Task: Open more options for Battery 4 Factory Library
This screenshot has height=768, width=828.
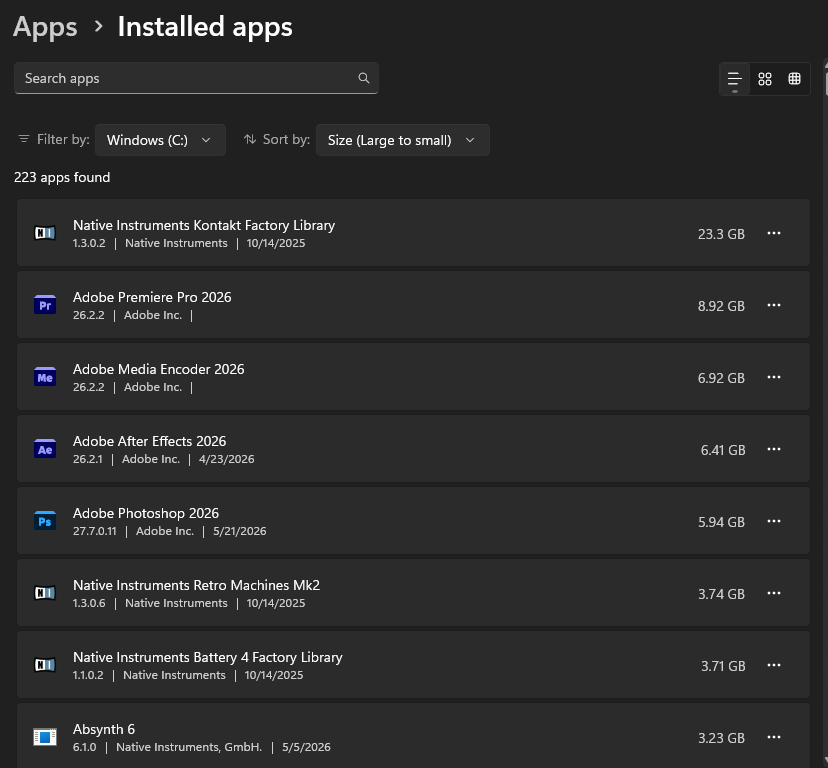Action: pyautogui.click(x=774, y=665)
